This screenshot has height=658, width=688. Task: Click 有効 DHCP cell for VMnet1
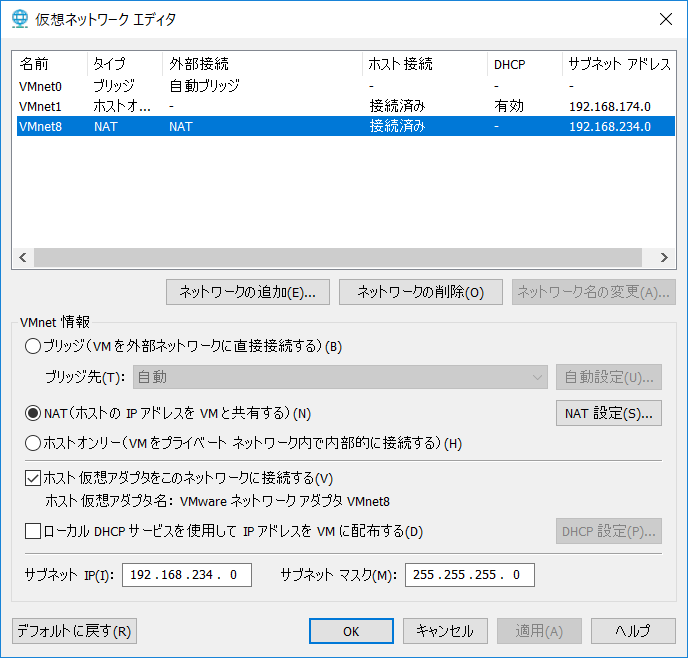(x=509, y=106)
